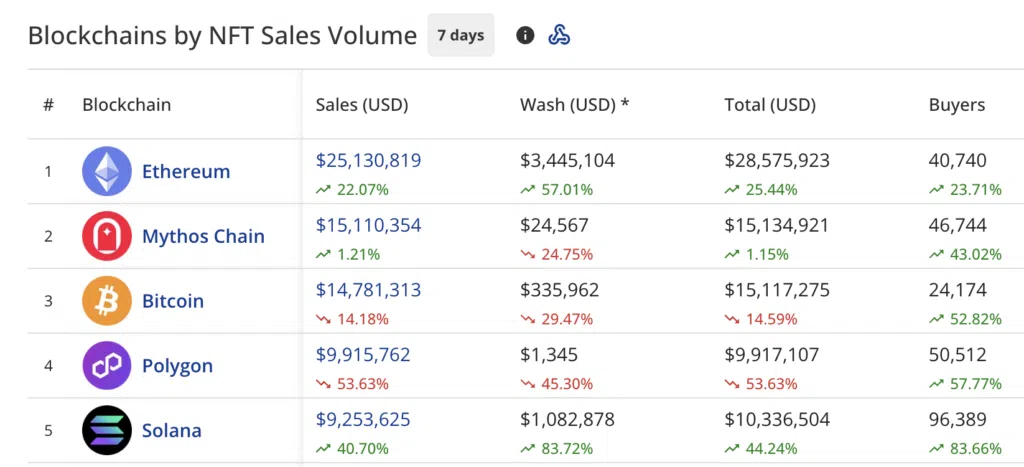The width and height of the screenshot is (1024, 467).
Task: Open the info circle icon
Action: coord(525,35)
